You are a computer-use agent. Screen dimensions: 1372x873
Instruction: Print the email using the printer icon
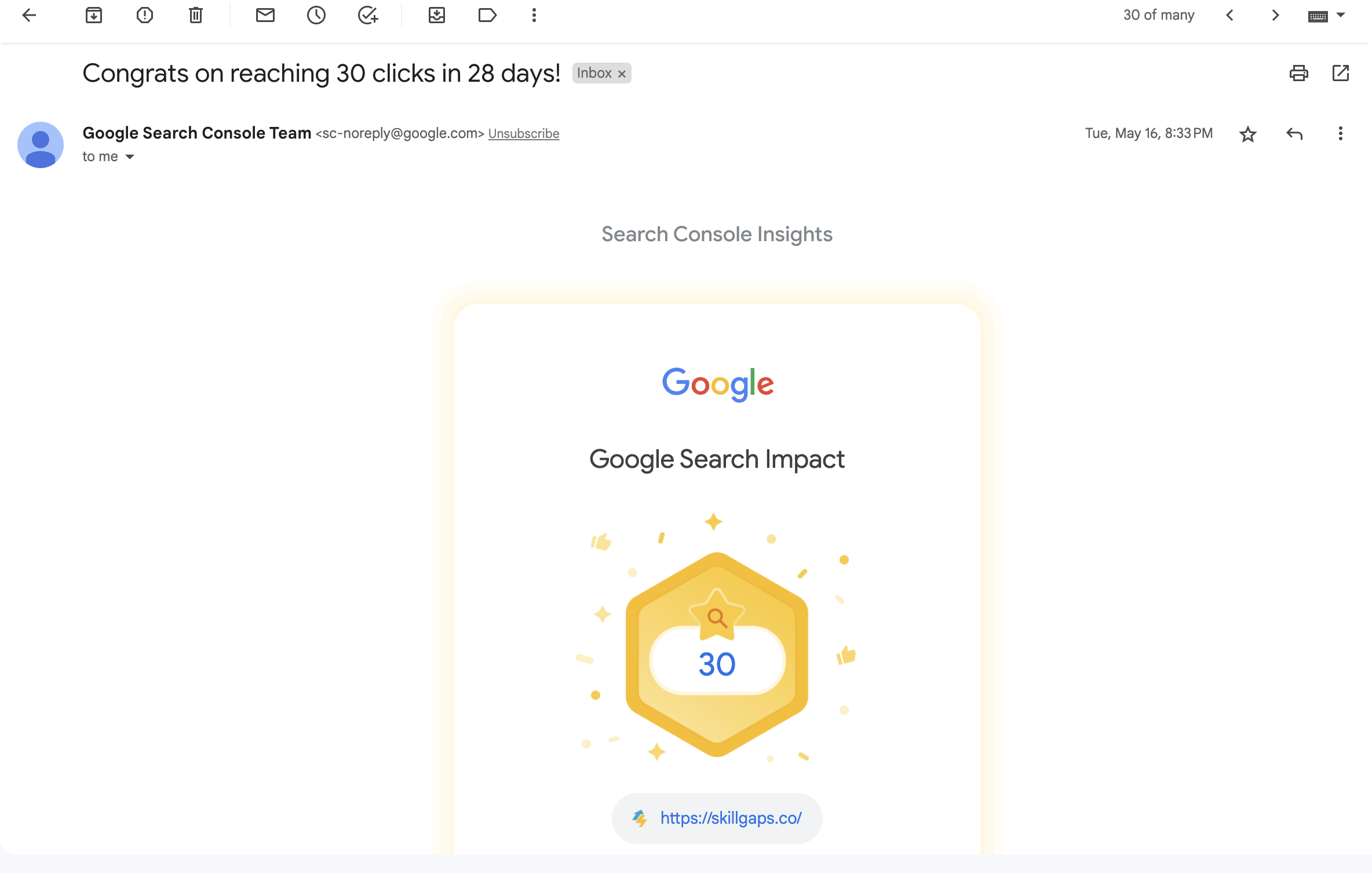click(1298, 74)
